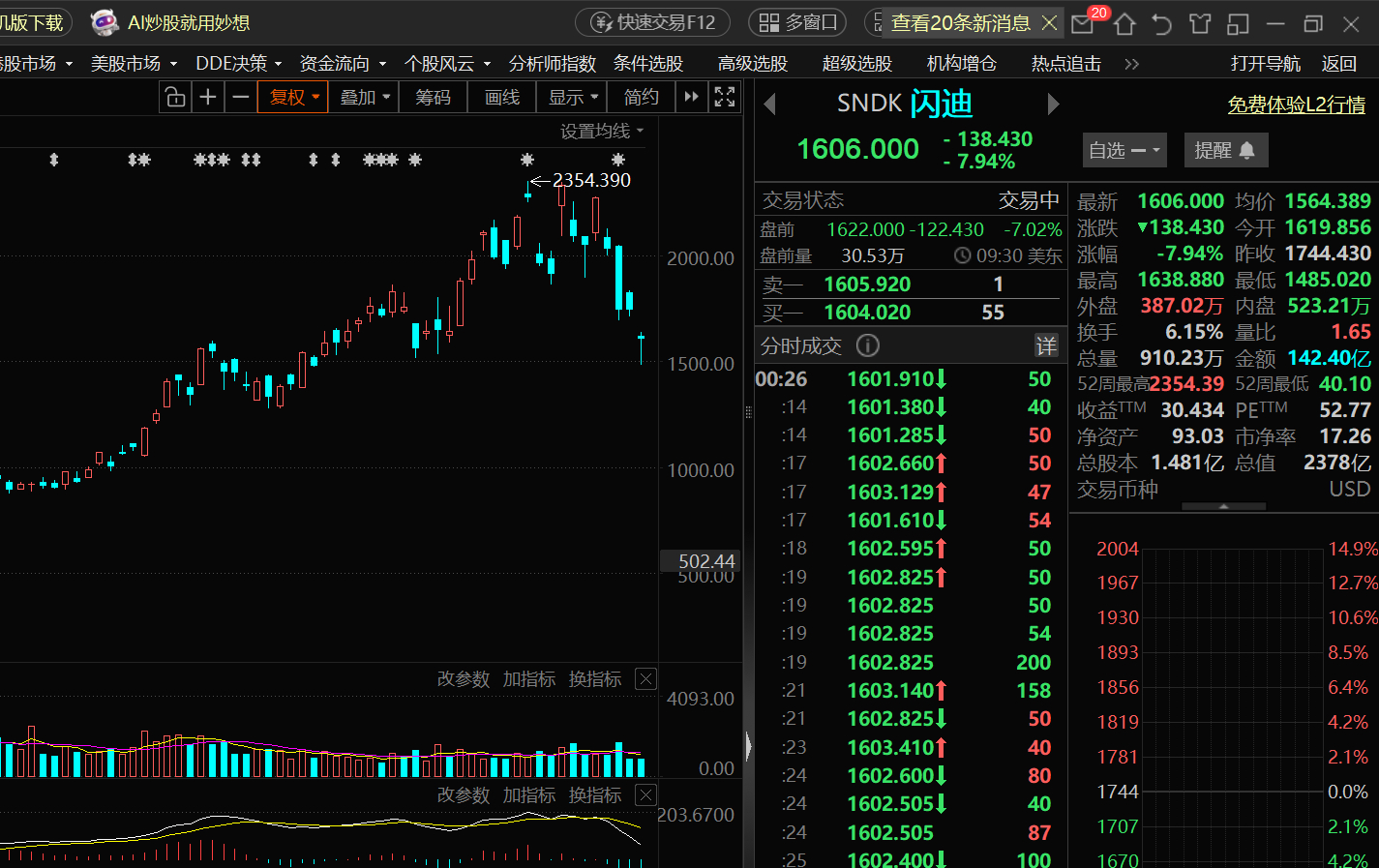The width and height of the screenshot is (1379, 868).
Task: Open 多窗口 multi-window button
Action: tap(798, 22)
